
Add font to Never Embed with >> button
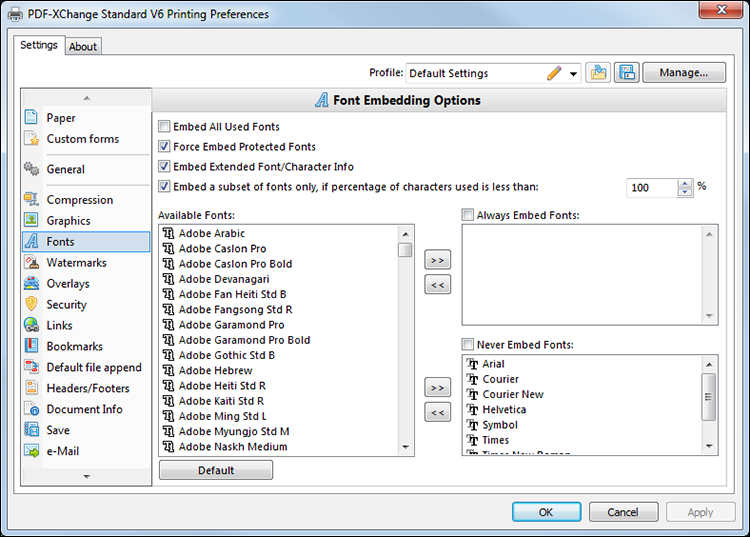pyautogui.click(x=438, y=388)
